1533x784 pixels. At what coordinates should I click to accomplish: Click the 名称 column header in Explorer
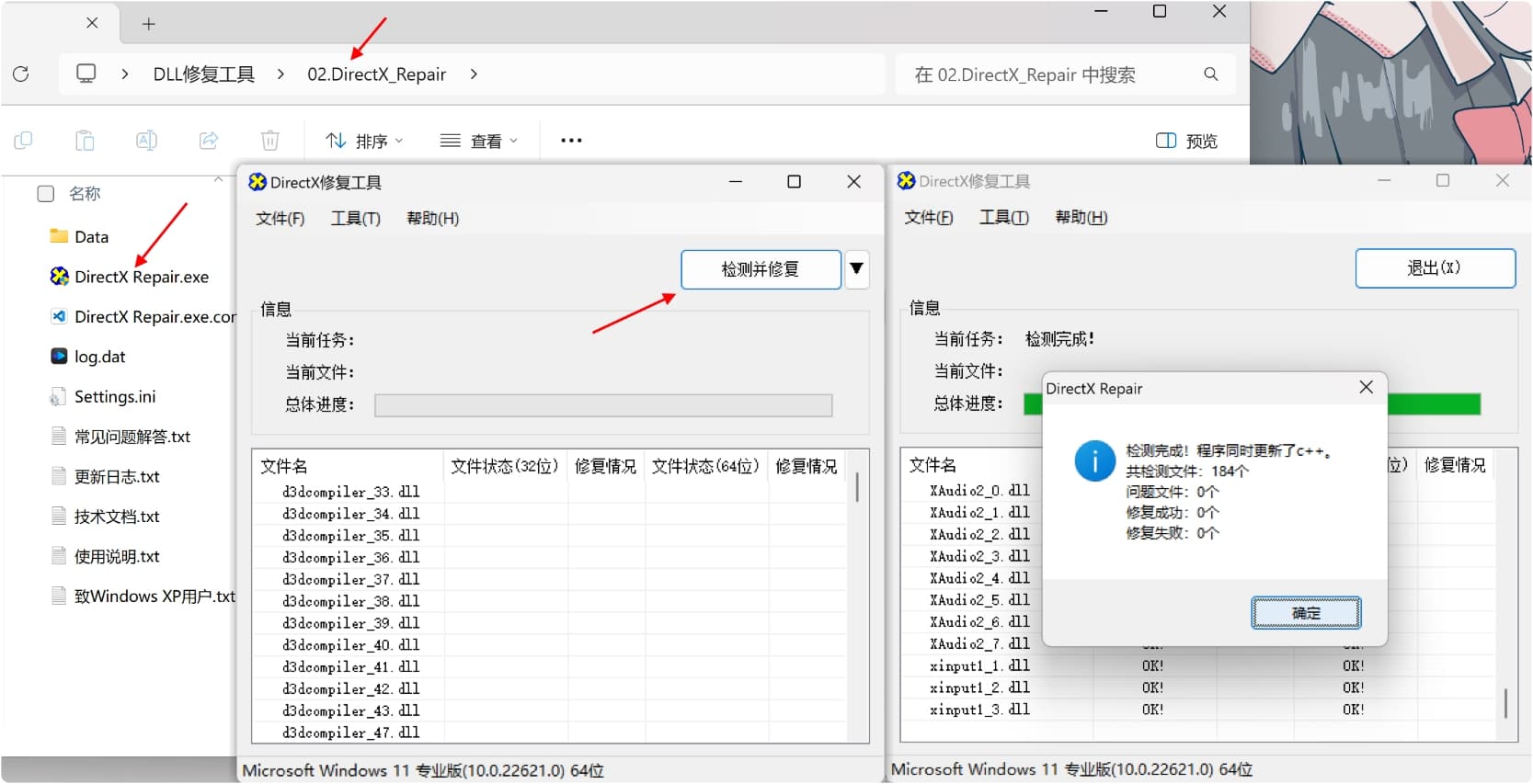(x=85, y=194)
